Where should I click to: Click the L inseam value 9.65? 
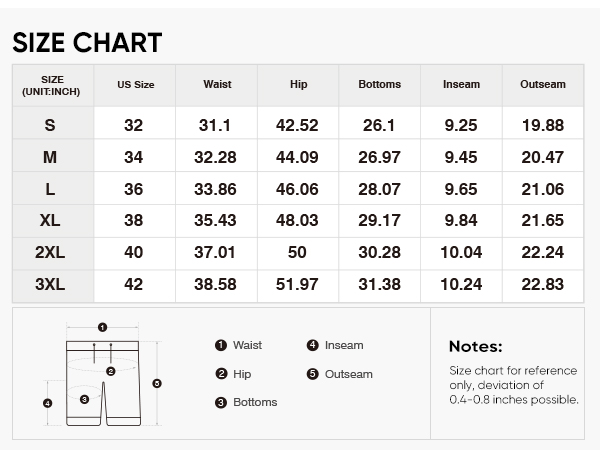[461, 189]
